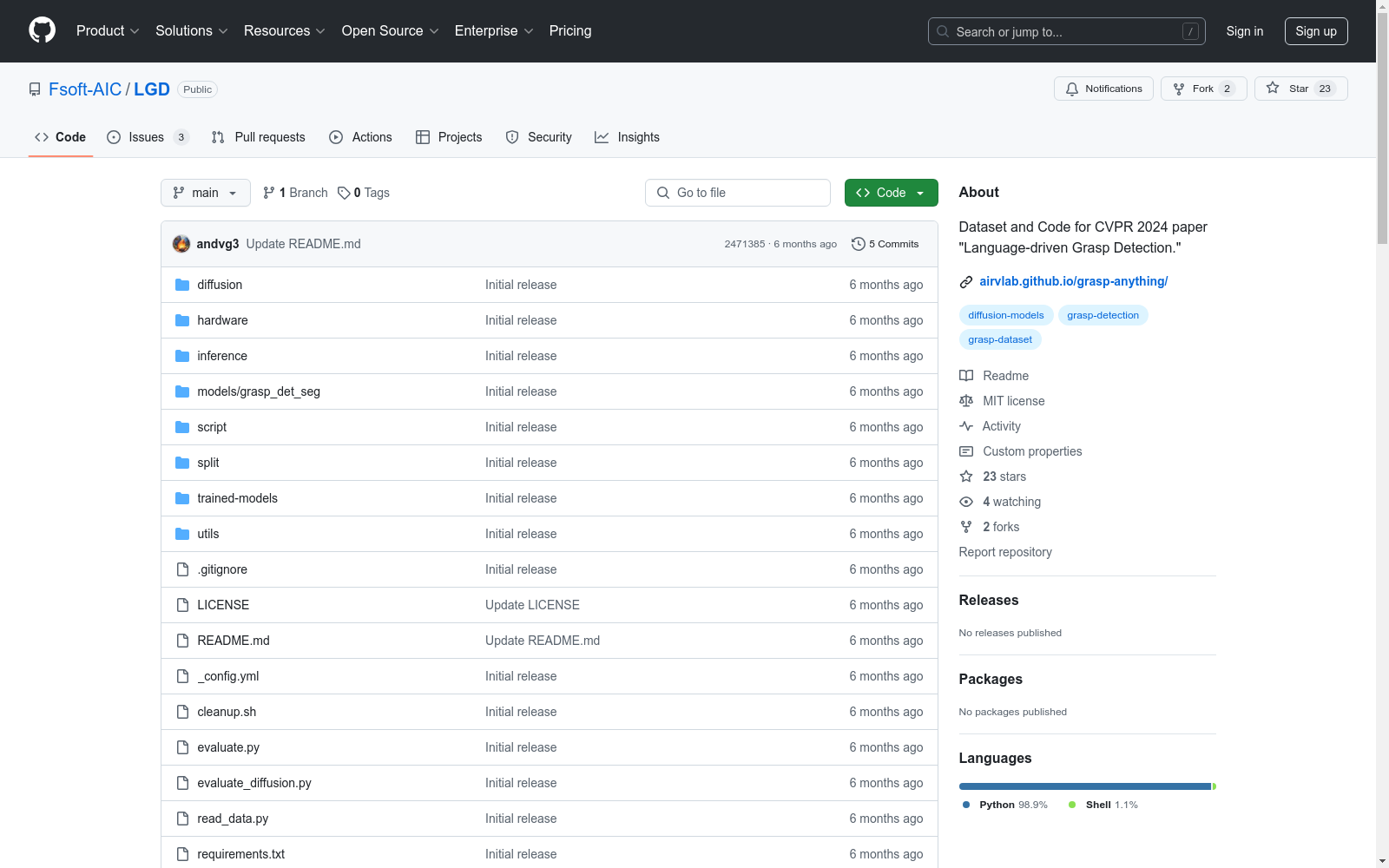1389x868 pixels.
Task: Click the inference folder icon
Action: click(182, 356)
